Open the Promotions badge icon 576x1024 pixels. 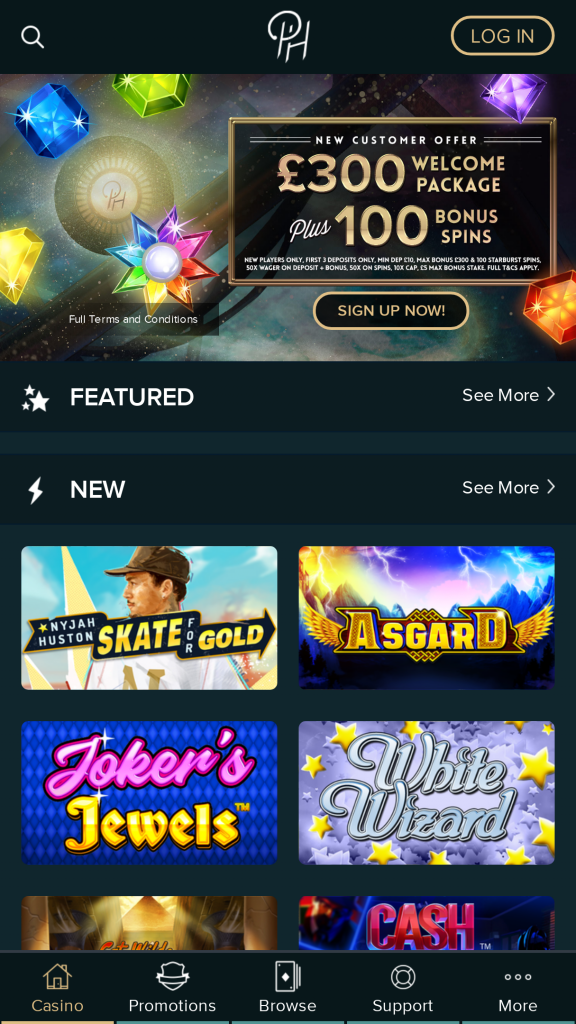(x=172, y=976)
